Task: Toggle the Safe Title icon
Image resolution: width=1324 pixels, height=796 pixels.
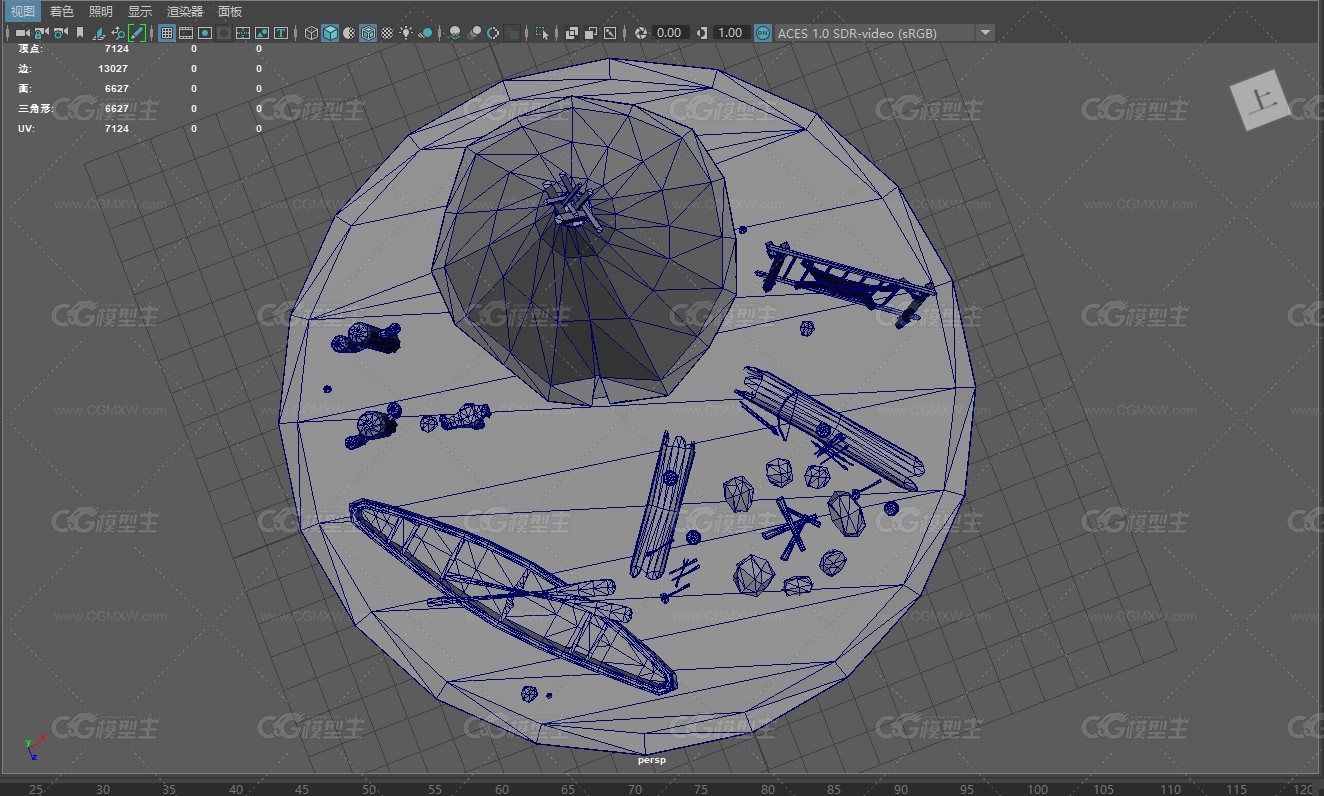Action: click(x=281, y=33)
